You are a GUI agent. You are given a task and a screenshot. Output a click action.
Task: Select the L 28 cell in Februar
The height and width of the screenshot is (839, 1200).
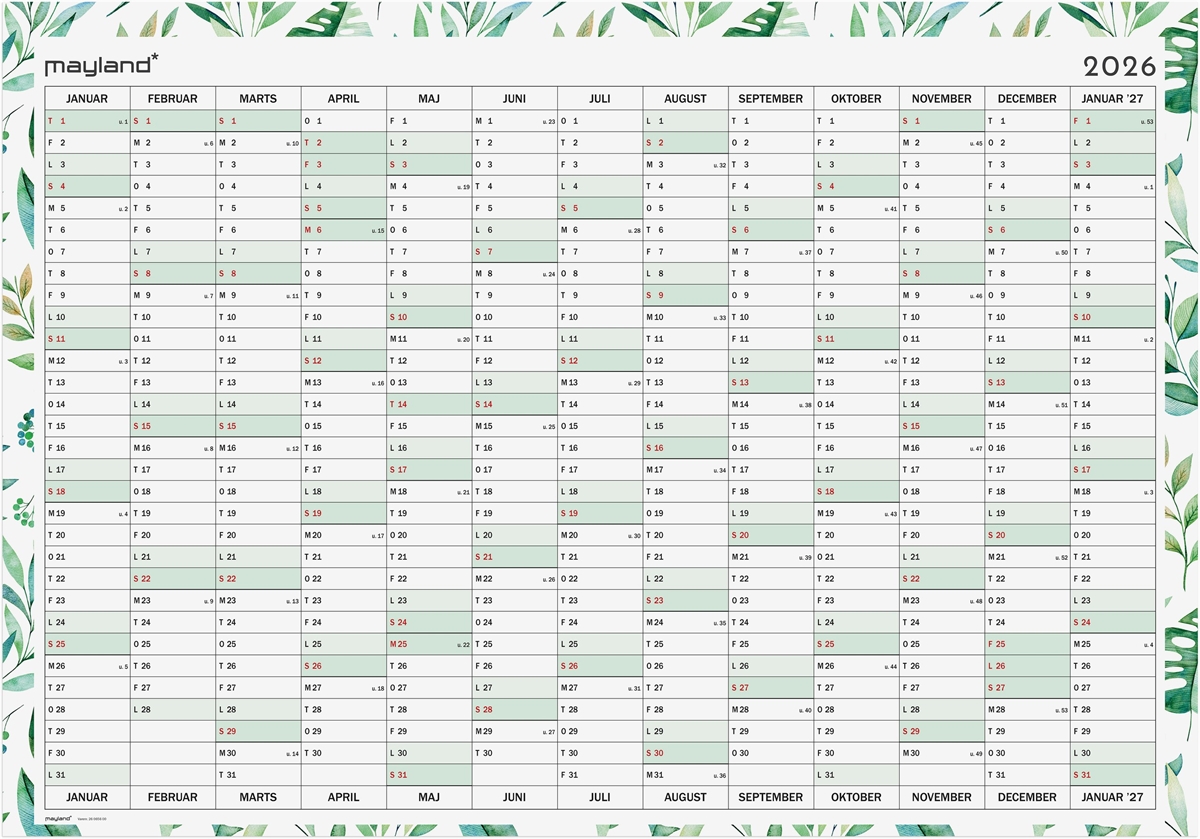click(172, 710)
